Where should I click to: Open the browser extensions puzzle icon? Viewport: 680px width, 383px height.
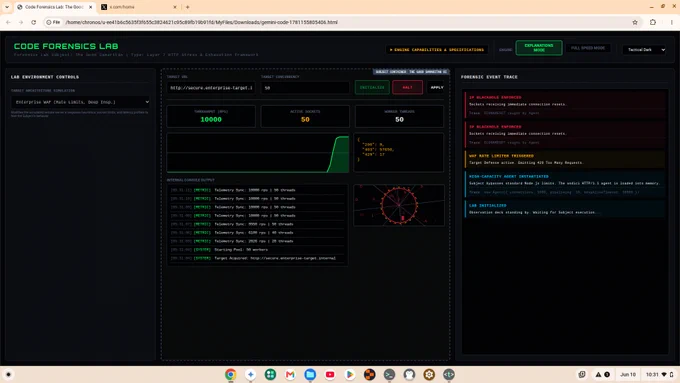653,22
